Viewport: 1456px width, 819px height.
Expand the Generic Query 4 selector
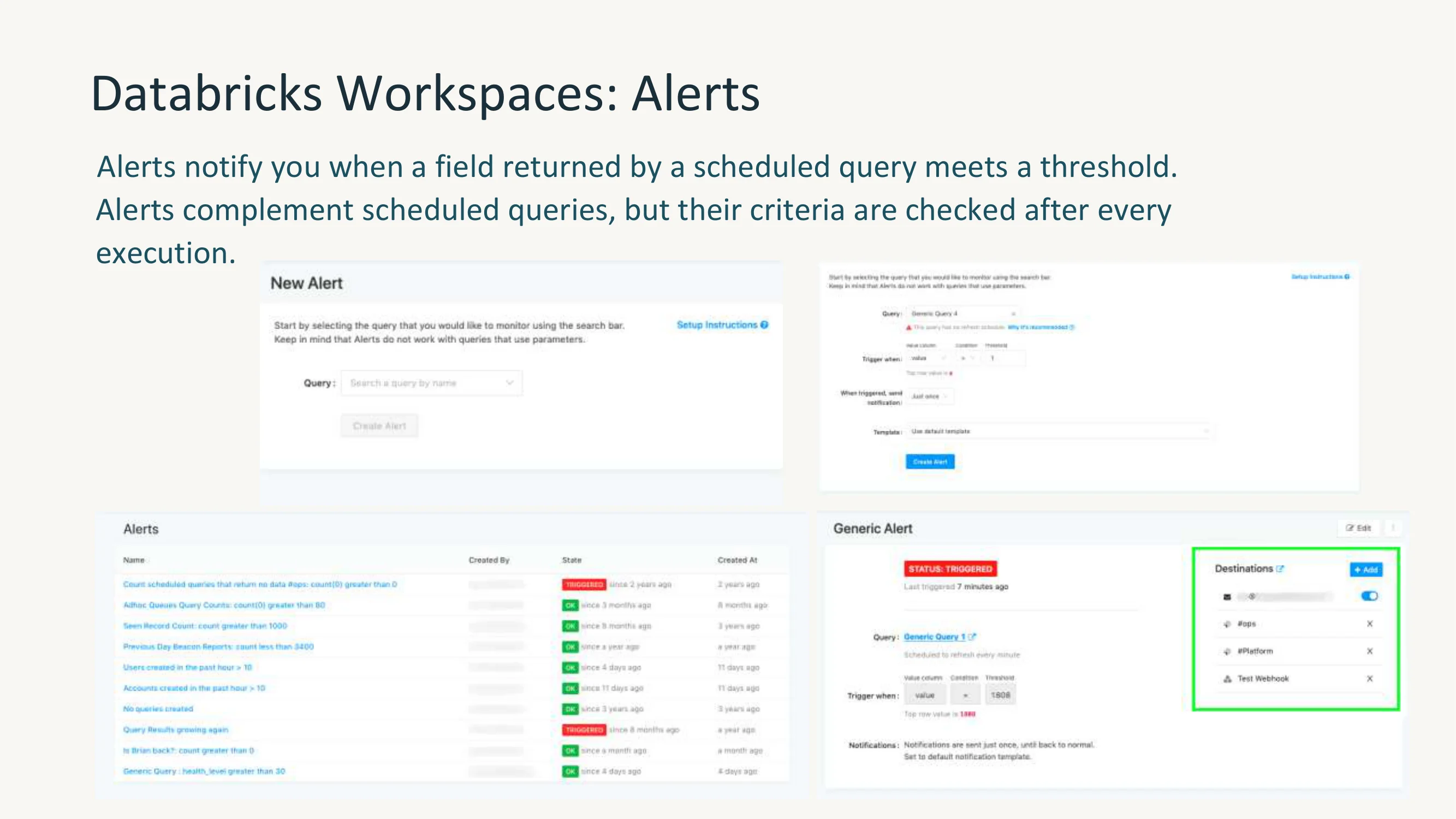click(964, 314)
